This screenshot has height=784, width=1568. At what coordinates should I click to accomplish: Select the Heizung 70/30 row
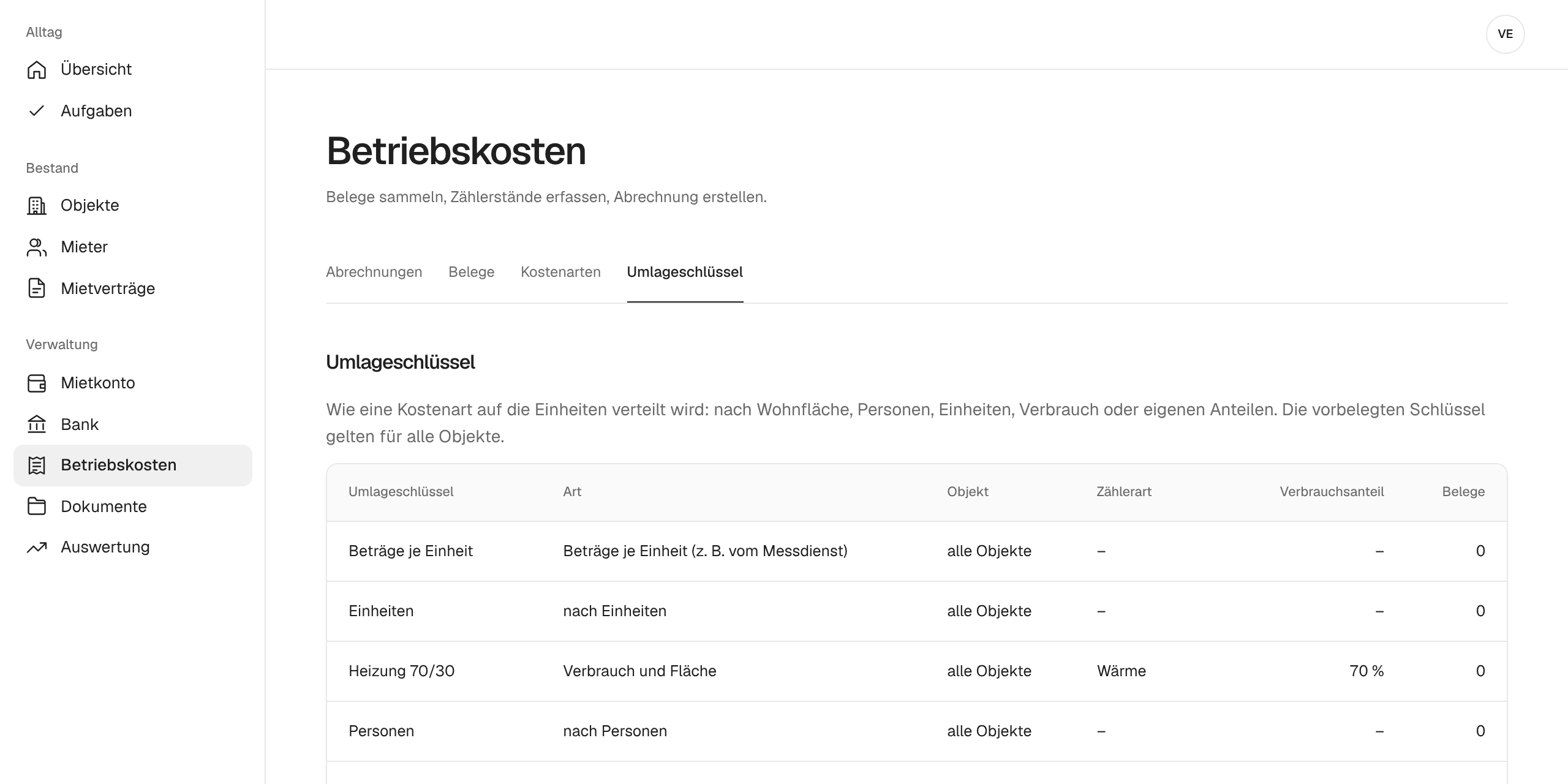click(917, 671)
